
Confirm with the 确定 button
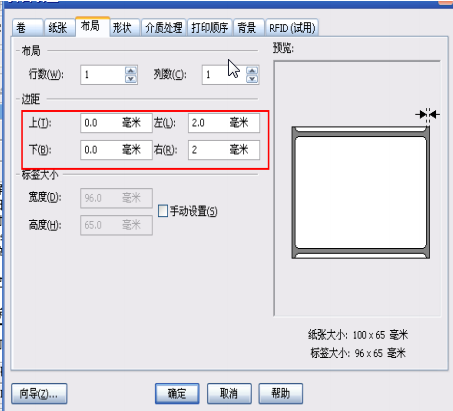pyautogui.click(x=177, y=394)
